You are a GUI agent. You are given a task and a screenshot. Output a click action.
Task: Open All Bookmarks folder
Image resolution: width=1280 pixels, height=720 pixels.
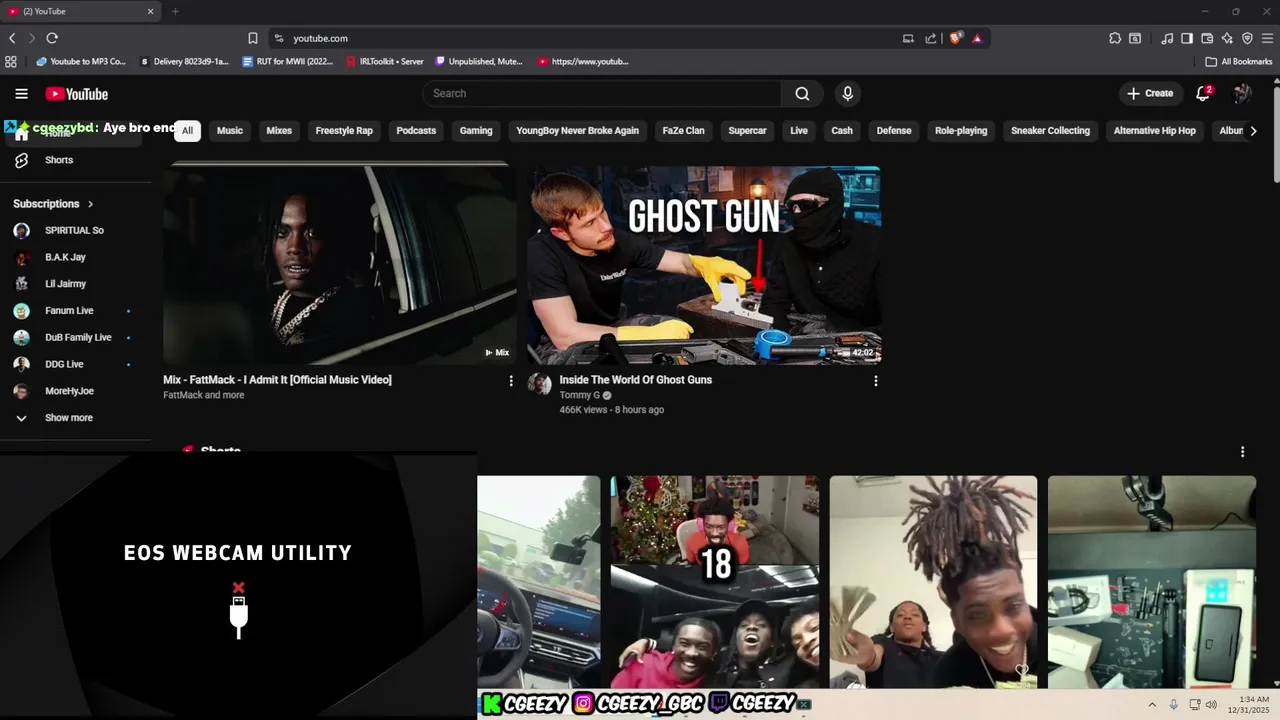pyautogui.click(x=1239, y=61)
